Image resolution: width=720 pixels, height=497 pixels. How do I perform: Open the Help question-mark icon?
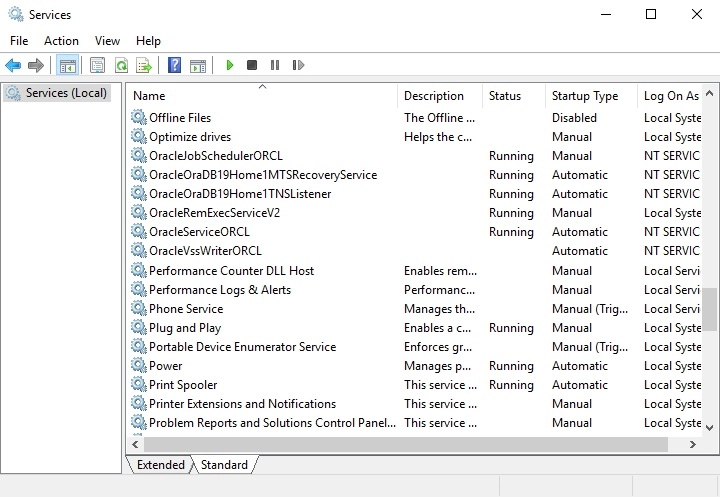[x=174, y=65]
